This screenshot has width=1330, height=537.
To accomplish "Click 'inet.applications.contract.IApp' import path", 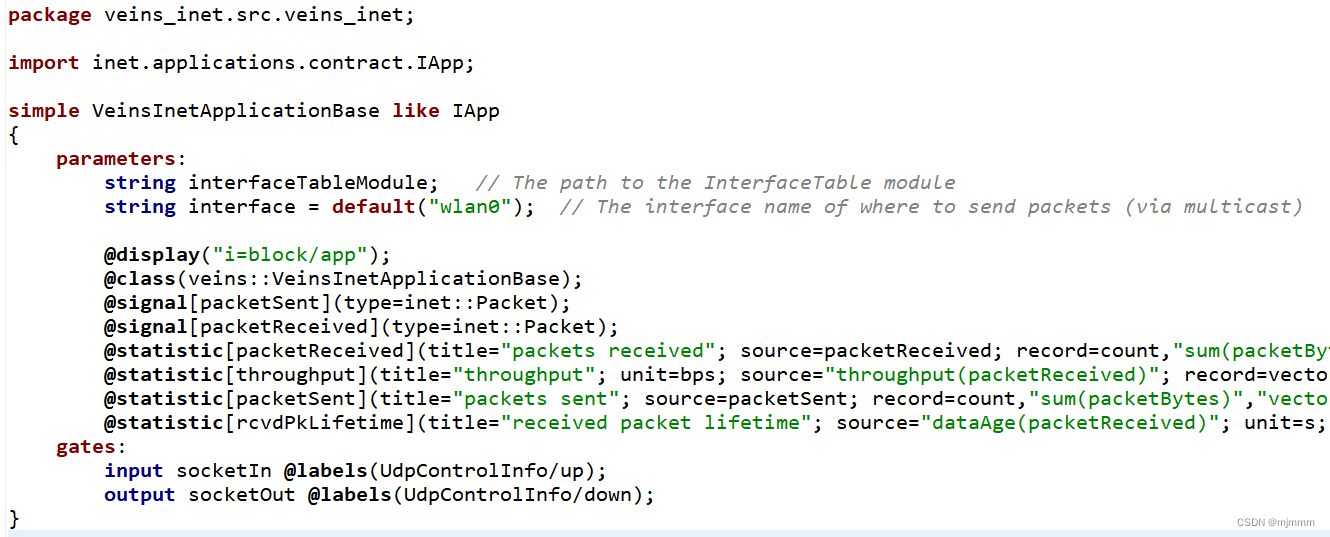I will point(279,63).
